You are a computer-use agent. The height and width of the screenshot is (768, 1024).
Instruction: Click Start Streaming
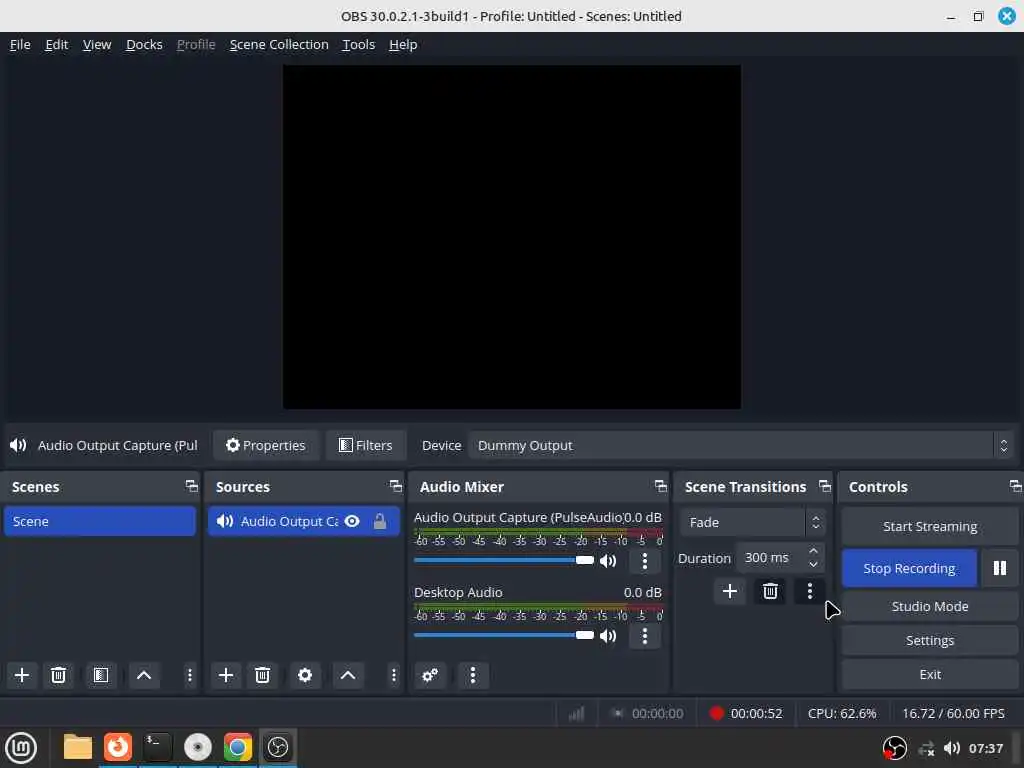pos(930,526)
